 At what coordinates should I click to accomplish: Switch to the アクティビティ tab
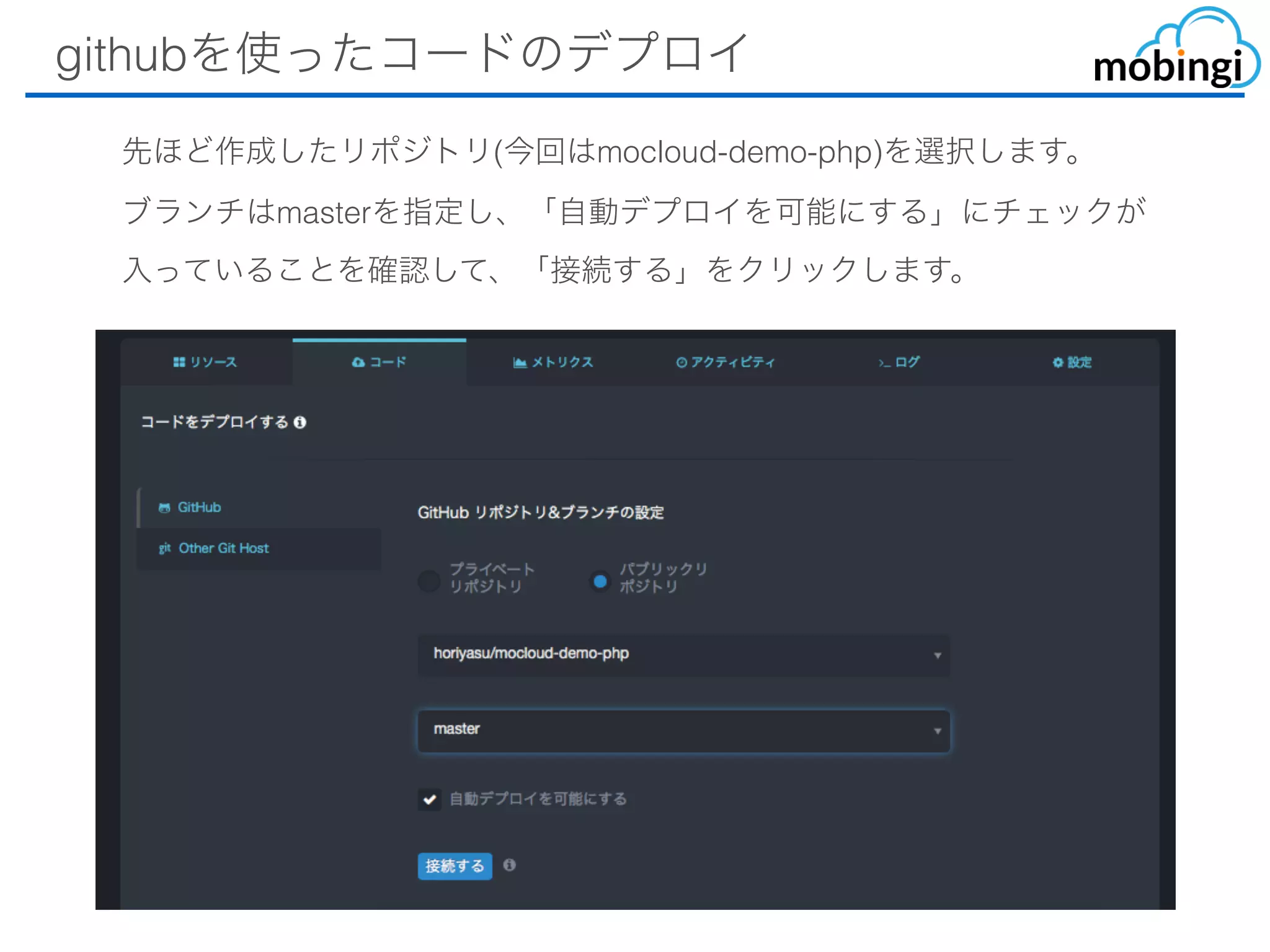pyautogui.click(x=726, y=362)
